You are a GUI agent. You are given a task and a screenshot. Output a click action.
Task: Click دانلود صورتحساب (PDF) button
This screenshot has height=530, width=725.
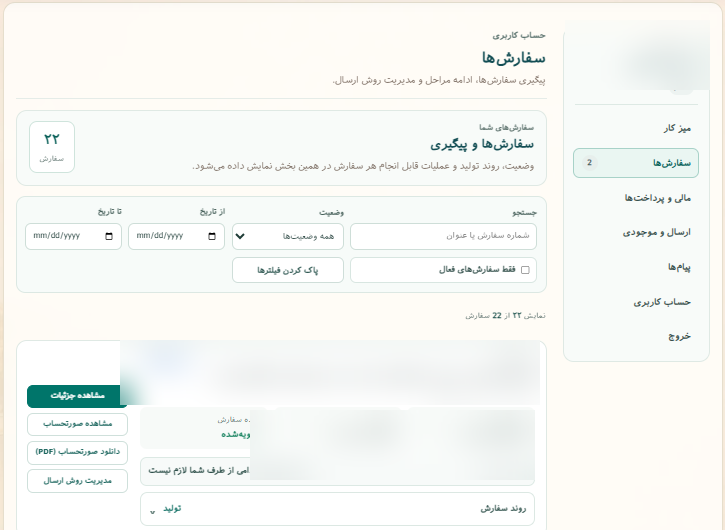(77, 452)
